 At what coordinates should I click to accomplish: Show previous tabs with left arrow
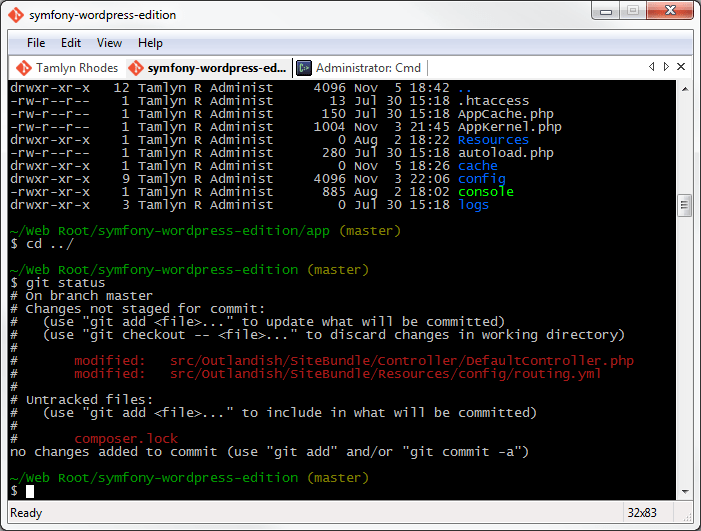tap(652, 67)
